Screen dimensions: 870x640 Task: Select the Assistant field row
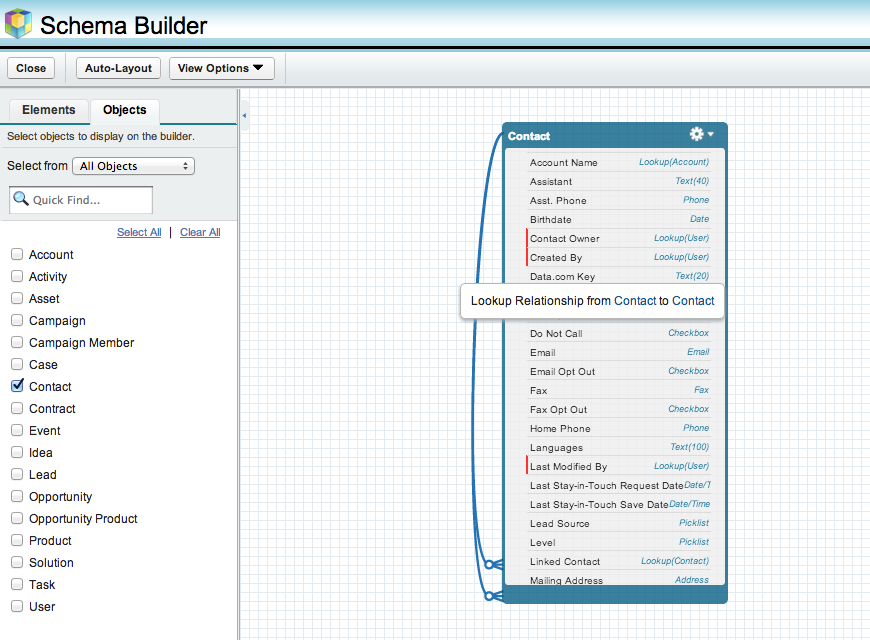(618, 181)
